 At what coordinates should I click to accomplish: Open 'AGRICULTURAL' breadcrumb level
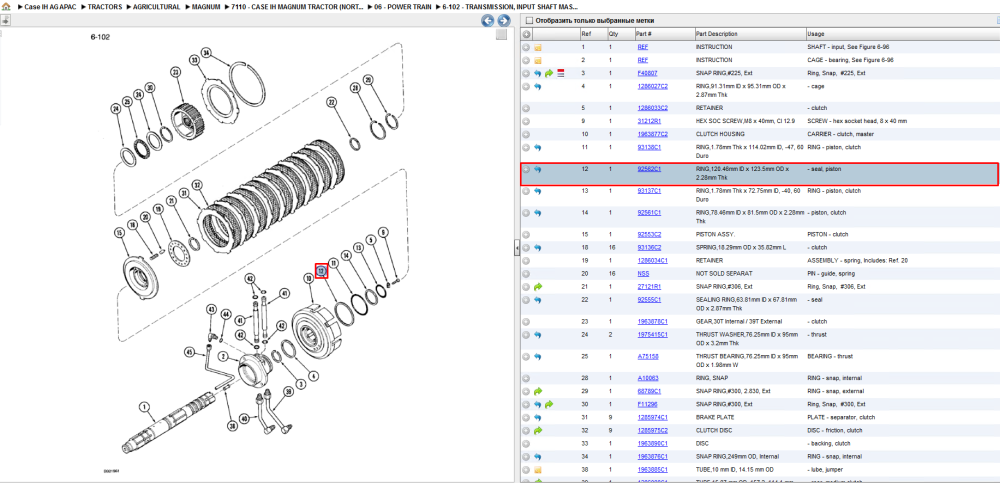click(157, 6)
